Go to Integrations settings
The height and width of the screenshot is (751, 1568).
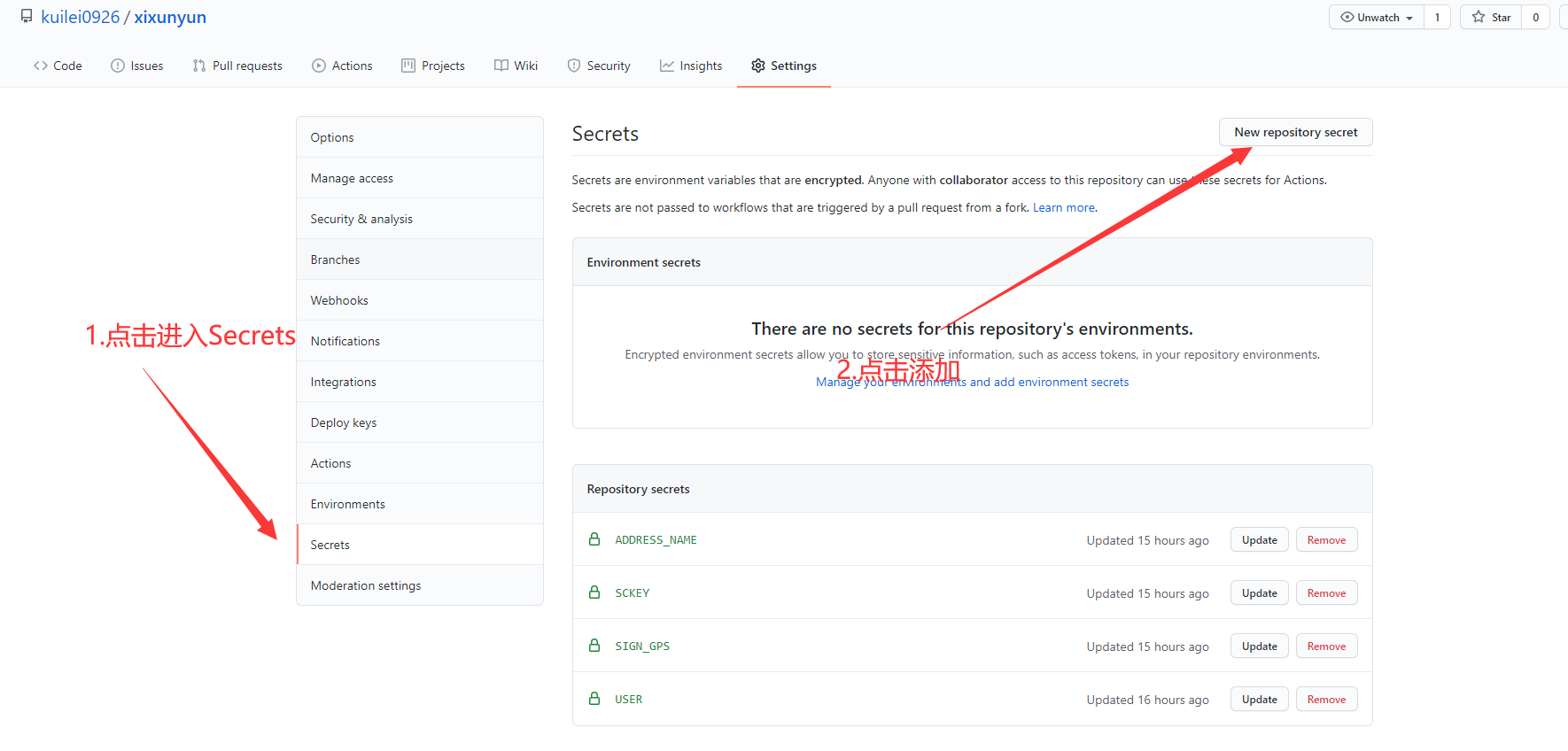pos(420,382)
